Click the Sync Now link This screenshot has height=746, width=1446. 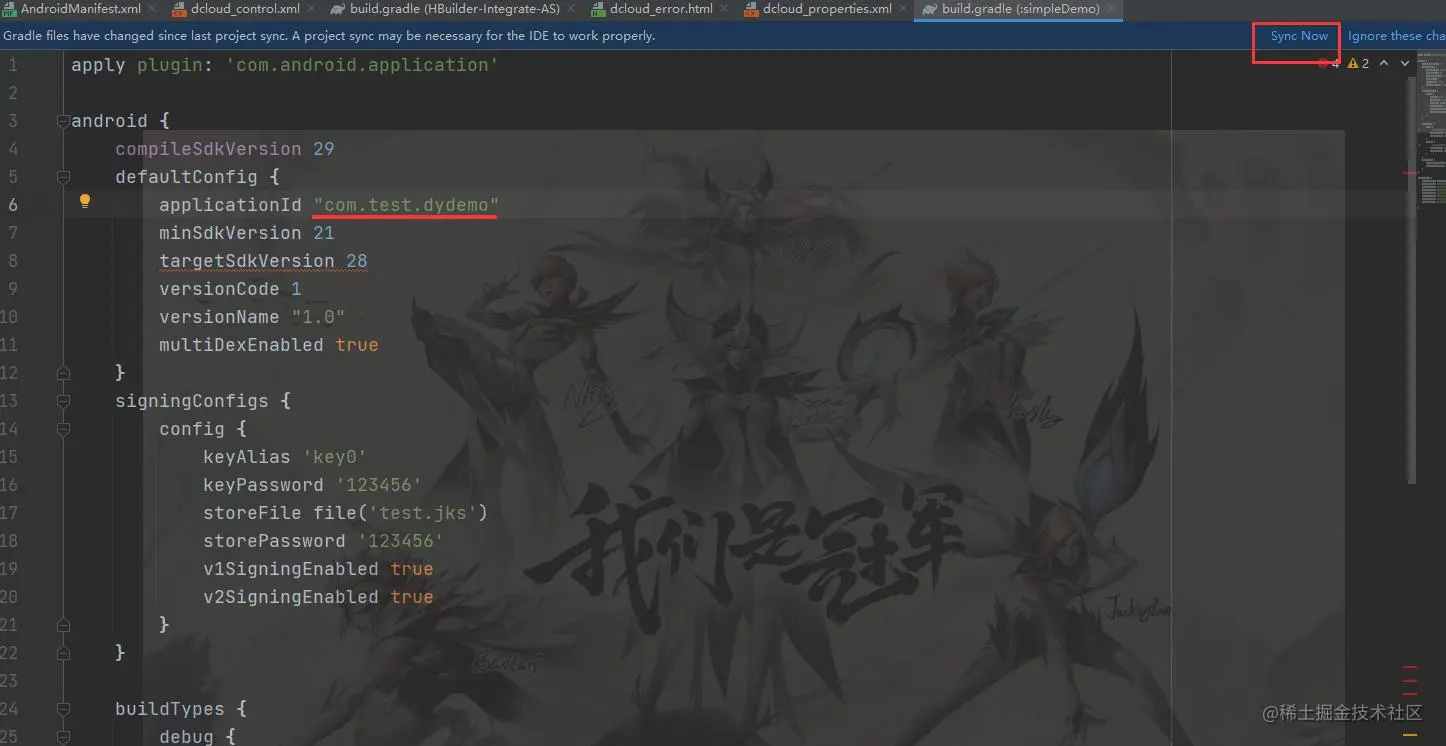1299,36
